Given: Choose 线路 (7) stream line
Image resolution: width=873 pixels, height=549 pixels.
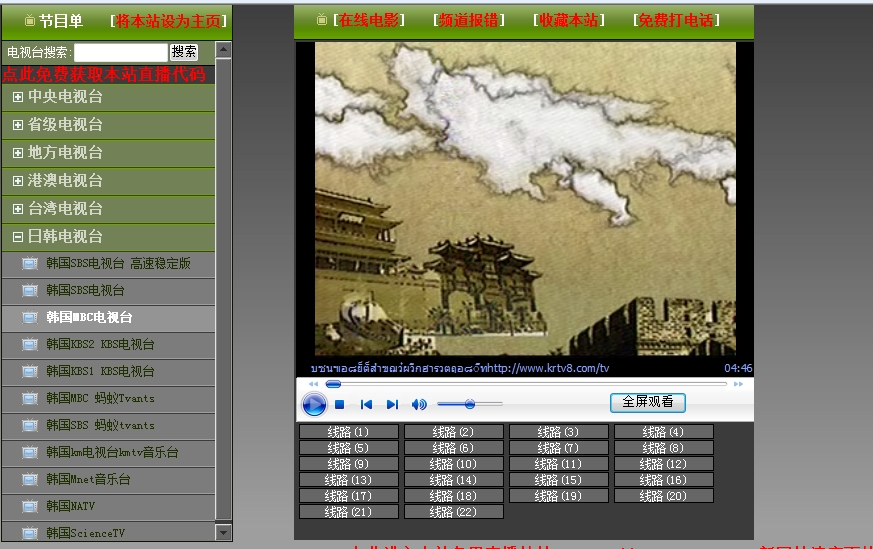Looking at the screenshot, I should coord(558,448).
